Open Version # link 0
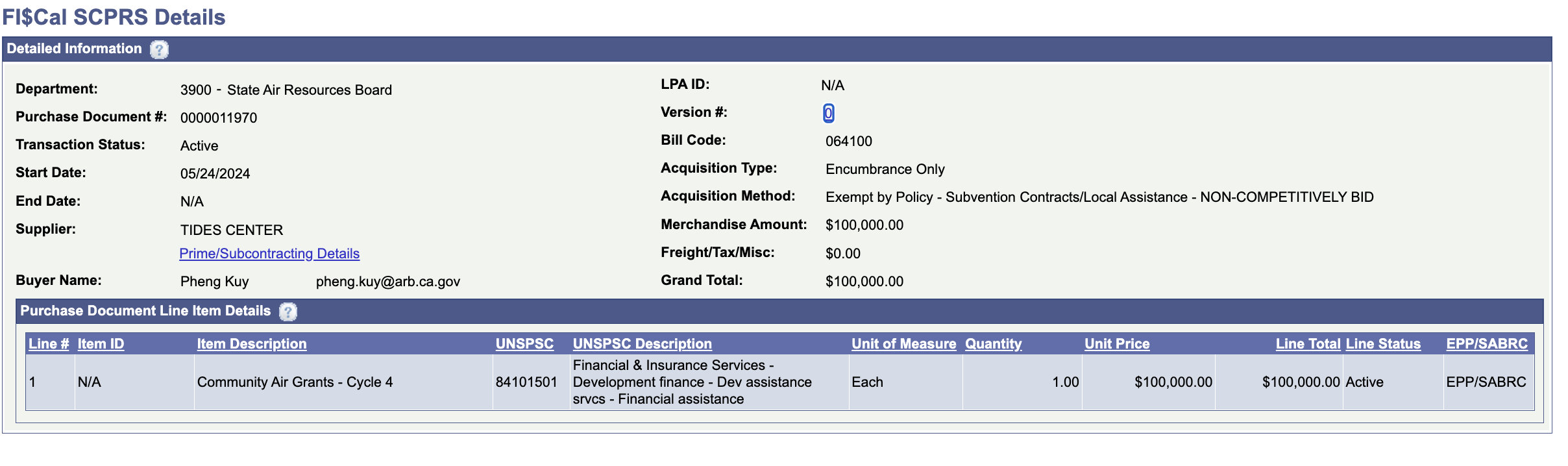The image size is (1568, 466). click(828, 113)
